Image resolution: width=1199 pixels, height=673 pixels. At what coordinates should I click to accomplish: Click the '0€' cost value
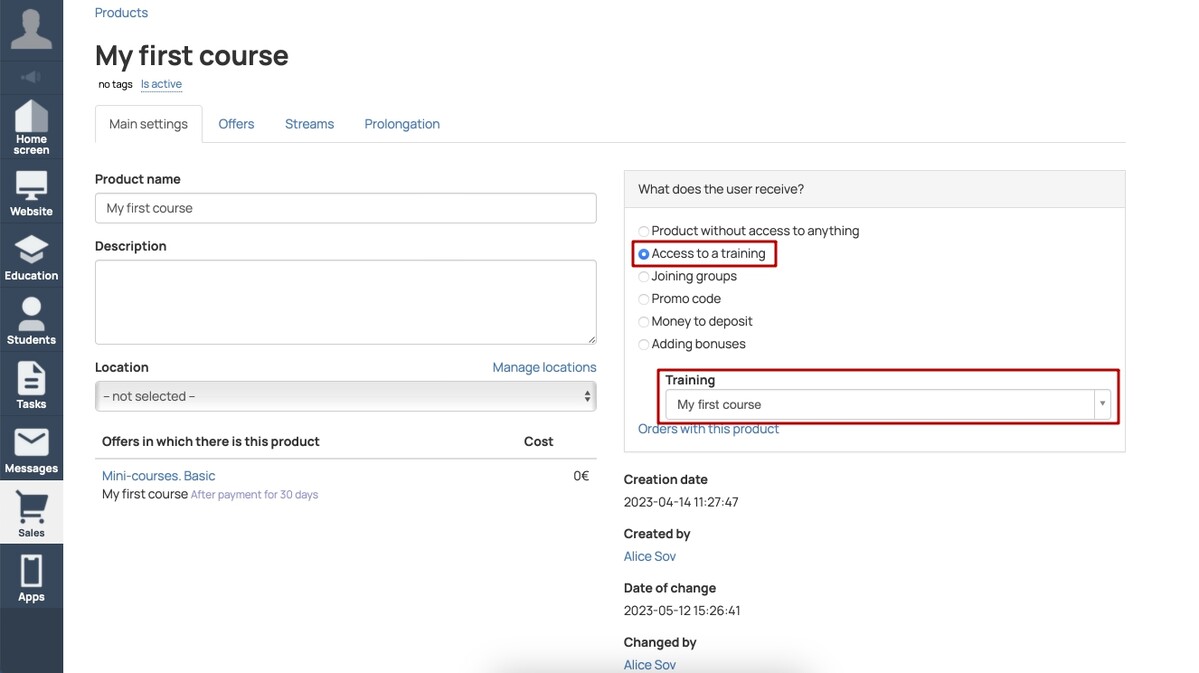click(581, 476)
